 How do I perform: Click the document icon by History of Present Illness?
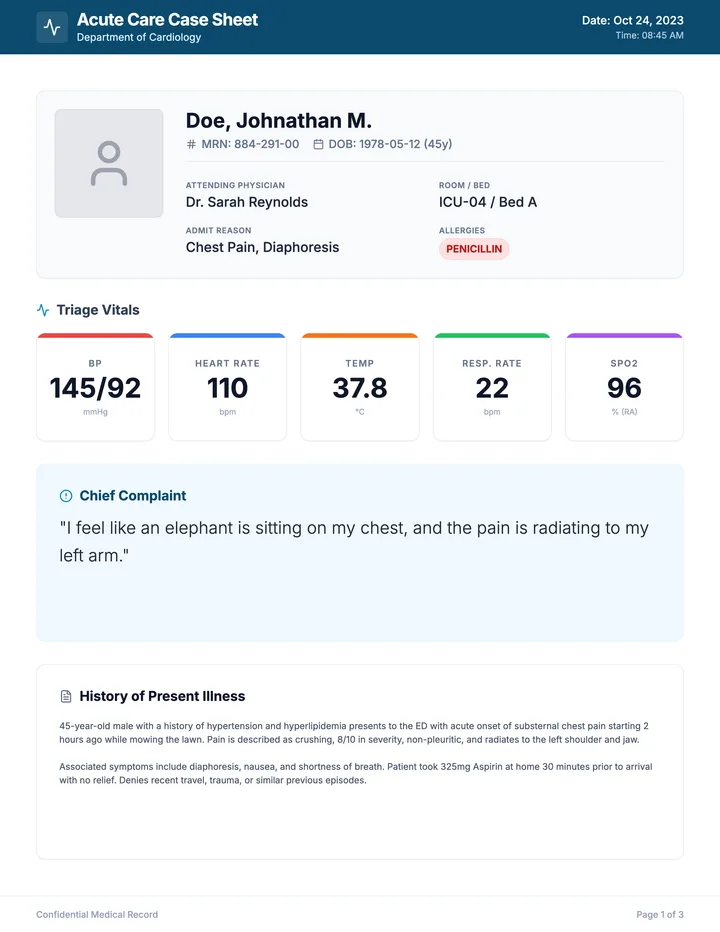[66, 696]
